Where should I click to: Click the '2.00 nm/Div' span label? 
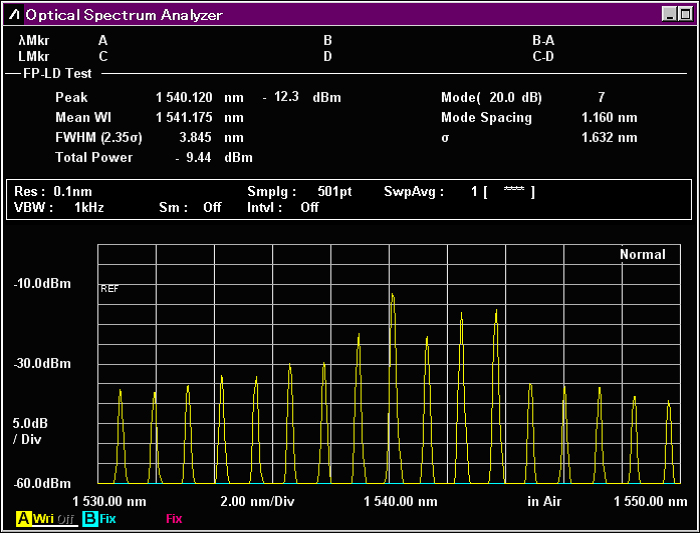click(x=258, y=501)
